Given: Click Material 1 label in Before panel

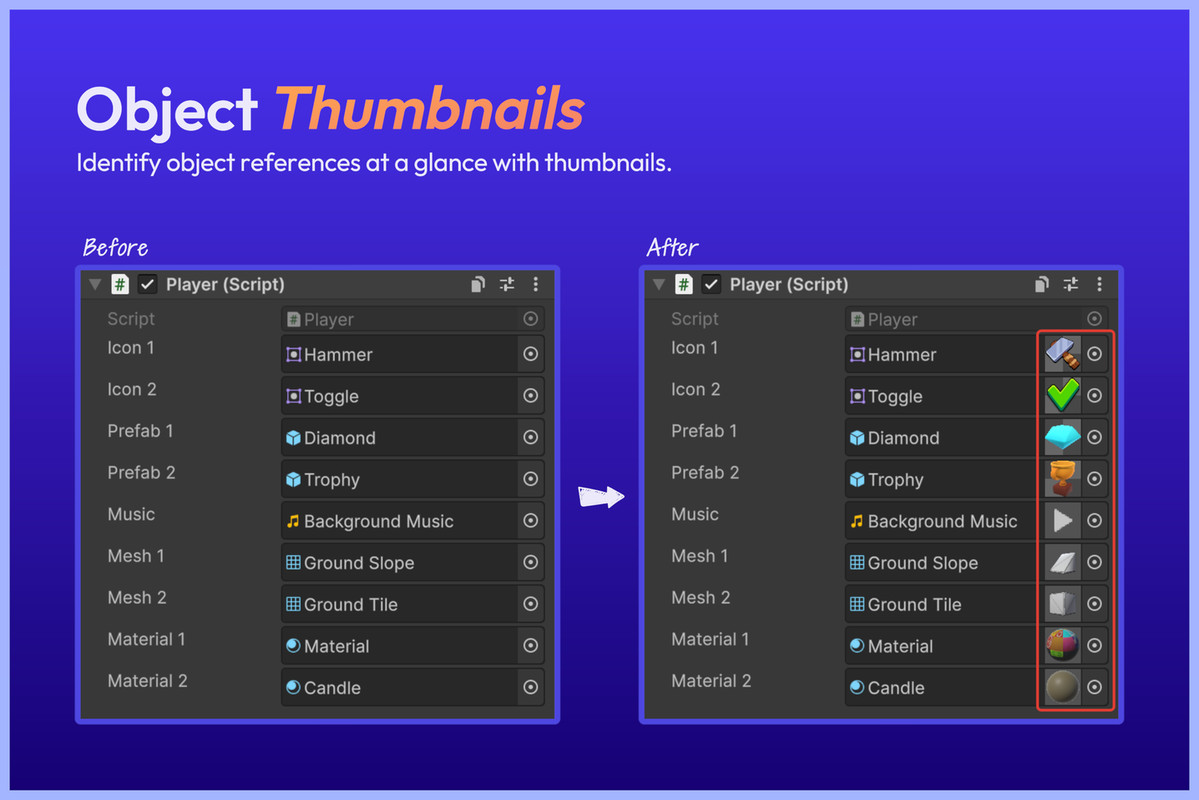Looking at the screenshot, I should (146, 639).
